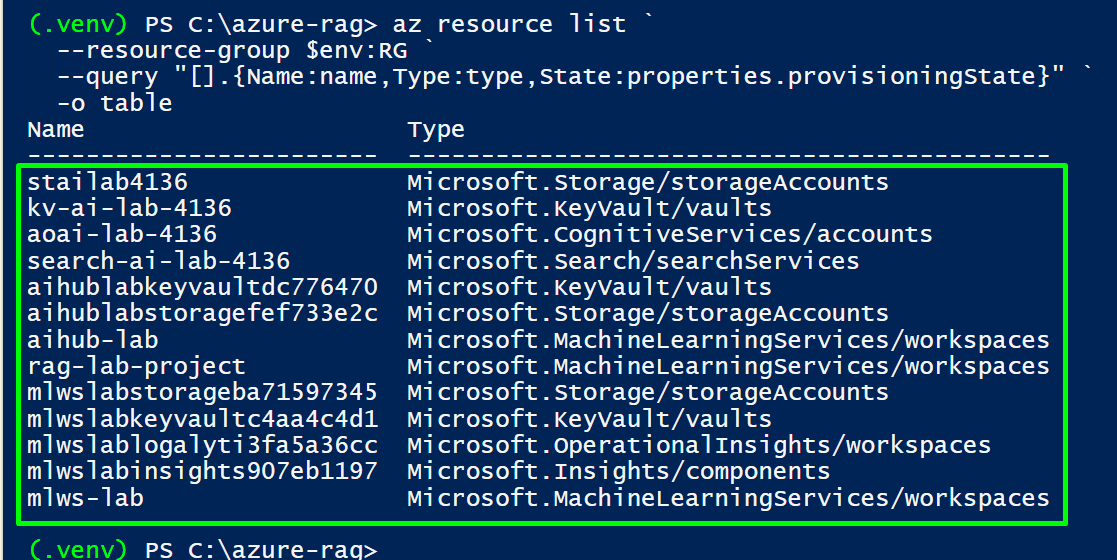
Task: Click the Type column header
Action: pyautogui.click(x=436, y=130)
